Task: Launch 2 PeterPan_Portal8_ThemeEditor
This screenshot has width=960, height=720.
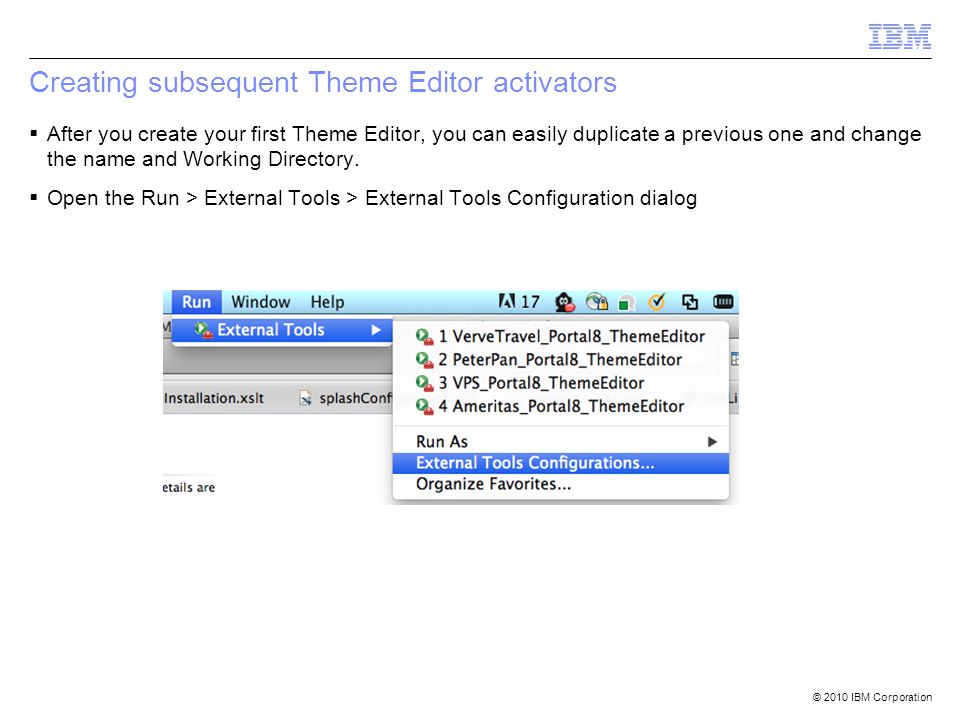Action: 560,360
